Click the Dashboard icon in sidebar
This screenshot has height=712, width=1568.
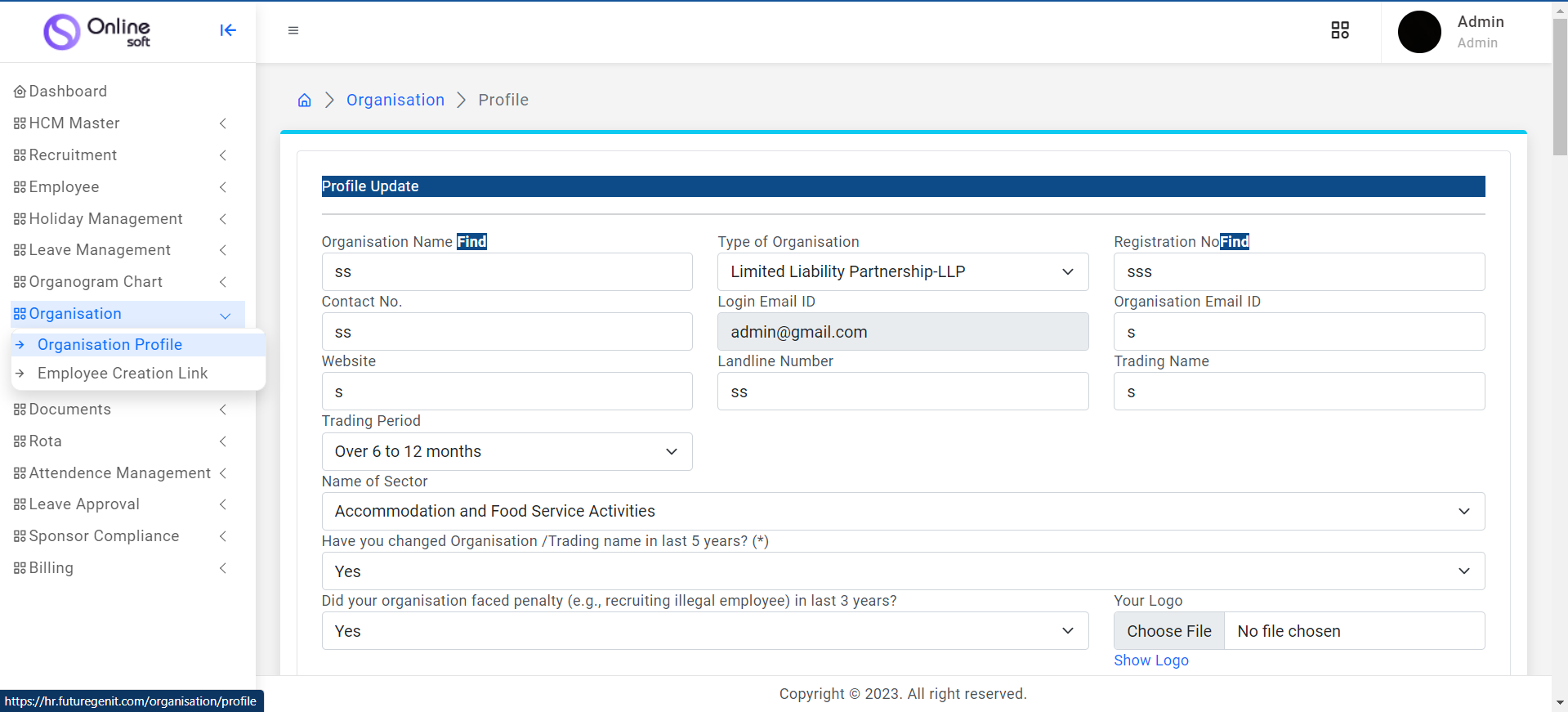(x=20, y=92)
